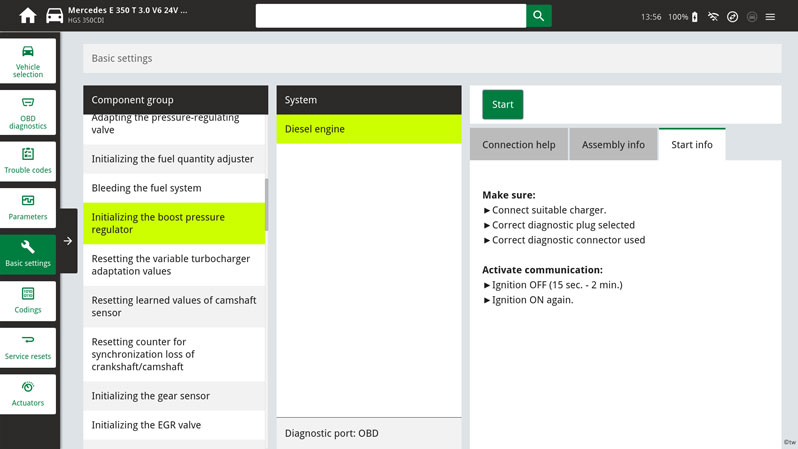Open Vehicle selection in sidebar
The image size is (798, 449).
tap(28, 61)
